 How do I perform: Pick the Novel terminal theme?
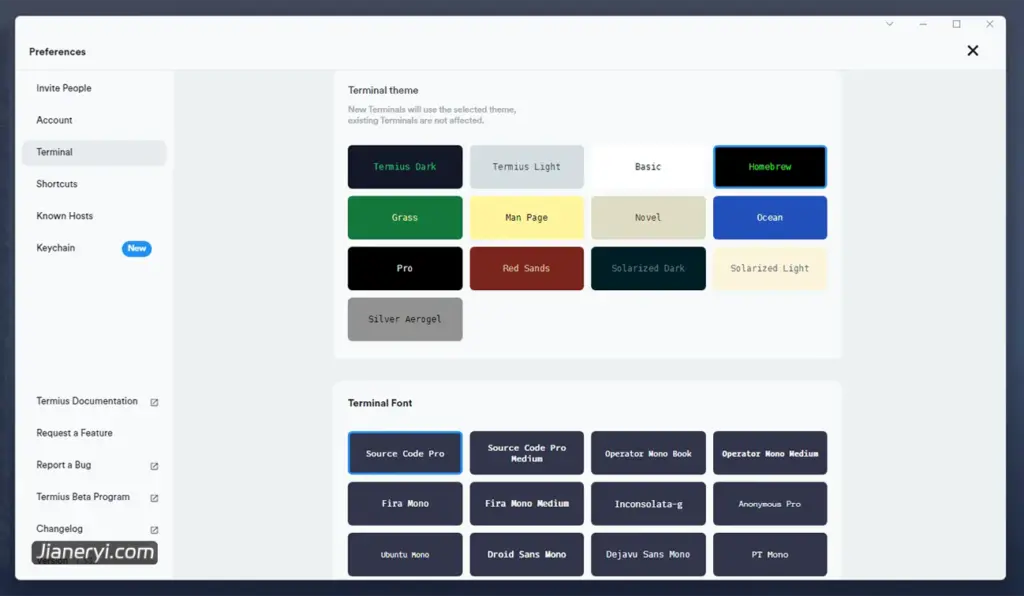pyautogui.click(x=648, y=218)
